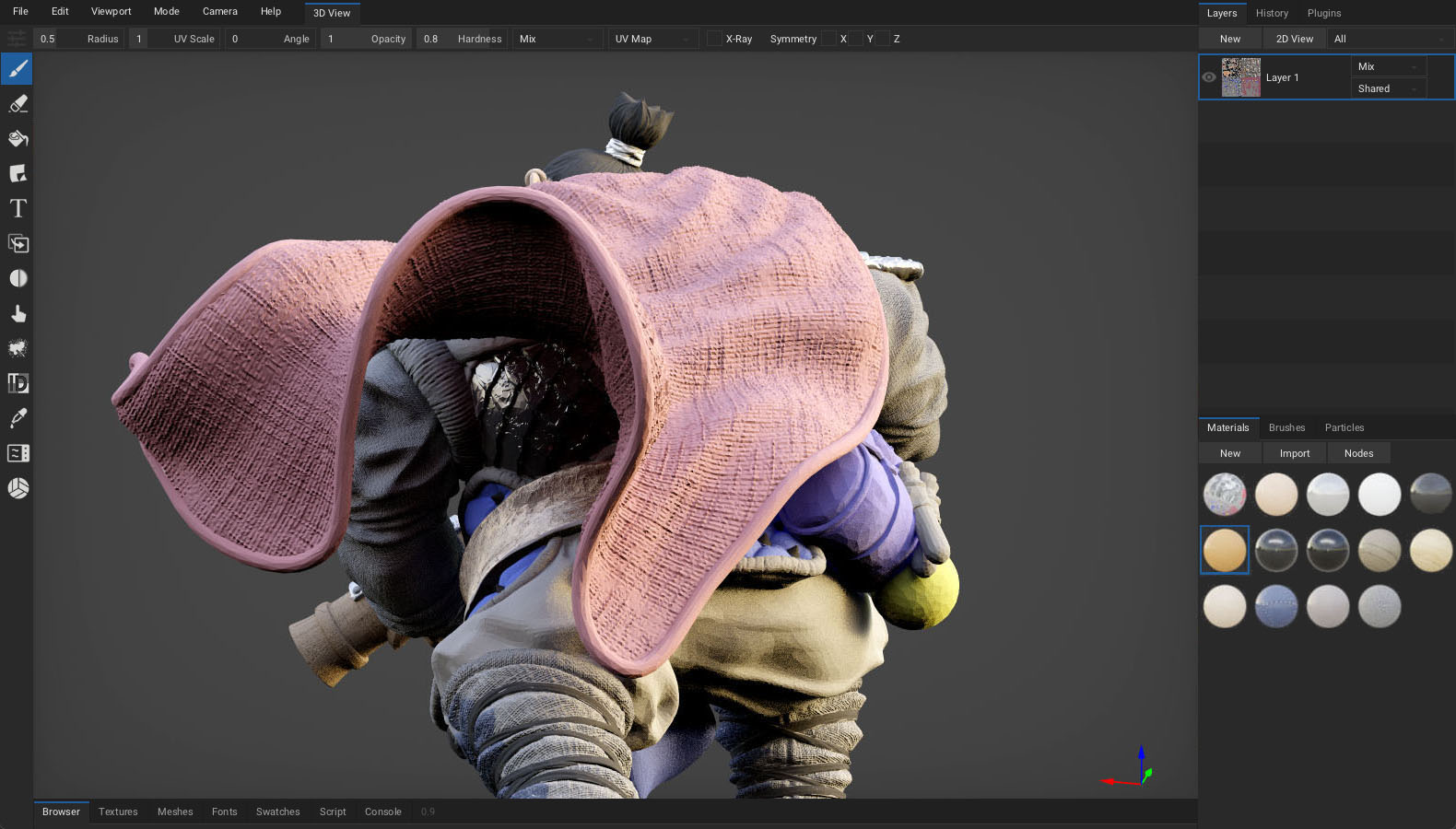Image resolution: width=1456 pixels, height=829 pixels.
Task: Select the Particle spray tool
Action: [18, 348]
